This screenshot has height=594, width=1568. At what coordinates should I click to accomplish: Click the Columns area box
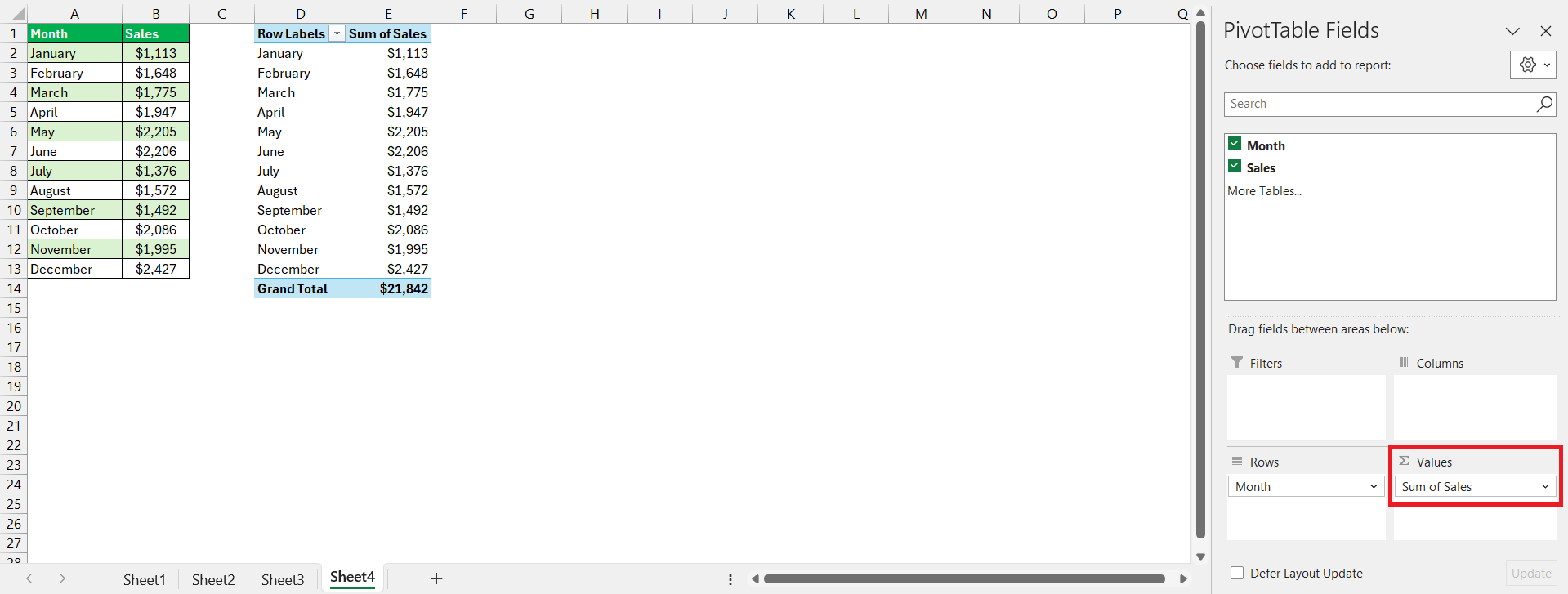(x=1475, y=408)
